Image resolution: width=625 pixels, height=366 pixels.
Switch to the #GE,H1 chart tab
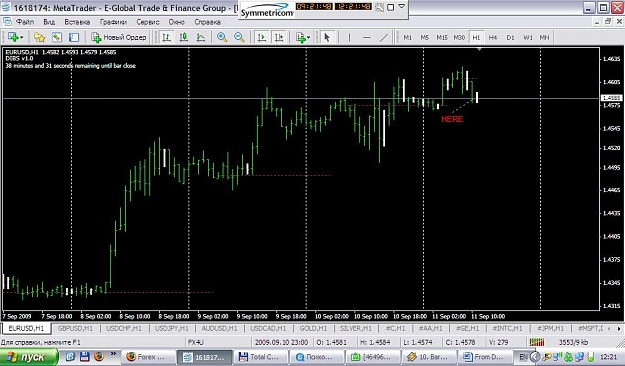(x=467, y=329)
